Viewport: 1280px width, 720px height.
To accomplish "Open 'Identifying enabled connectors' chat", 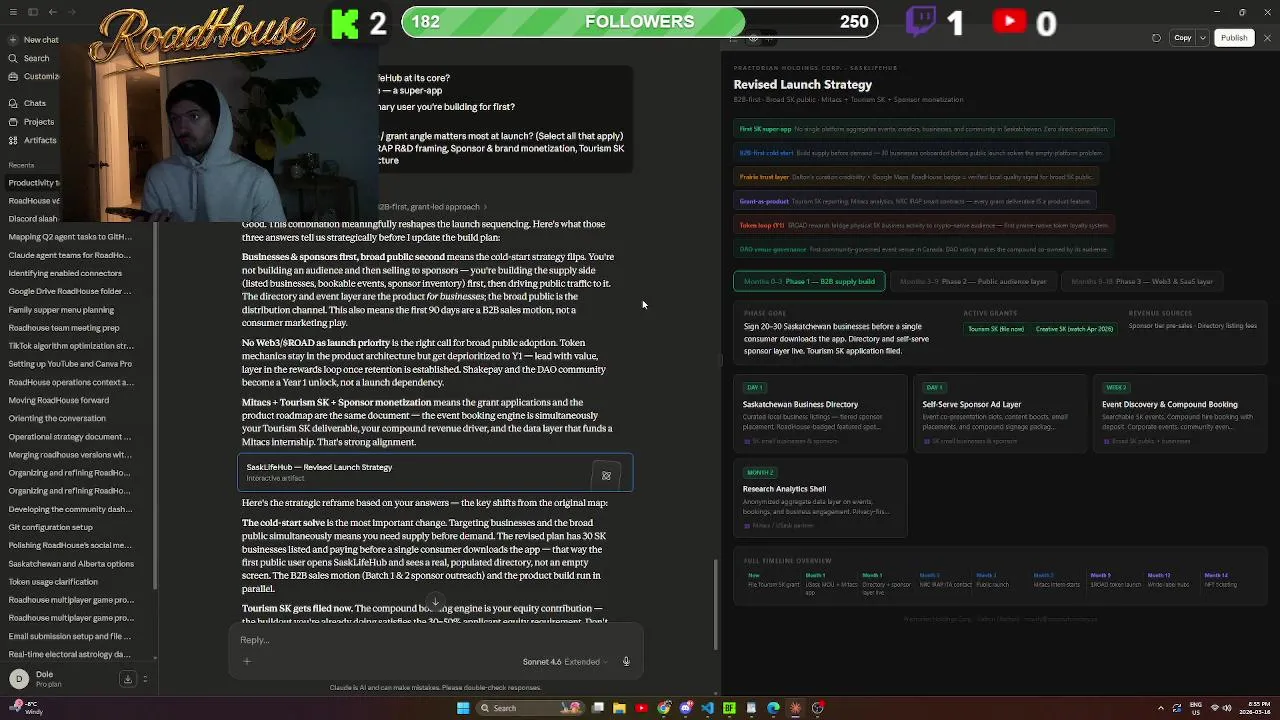I will pyautogui.click(x=66, y=273).
